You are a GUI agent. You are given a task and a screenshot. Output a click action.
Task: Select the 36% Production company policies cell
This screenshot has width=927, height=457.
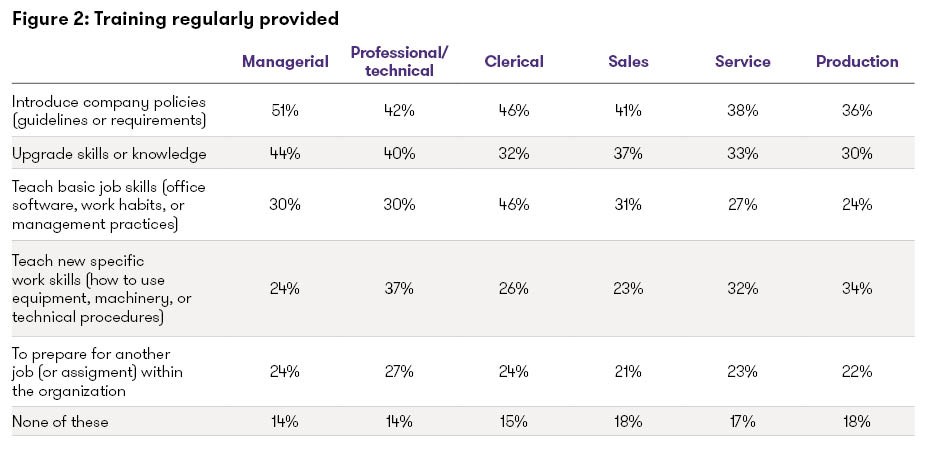(857, 110)
